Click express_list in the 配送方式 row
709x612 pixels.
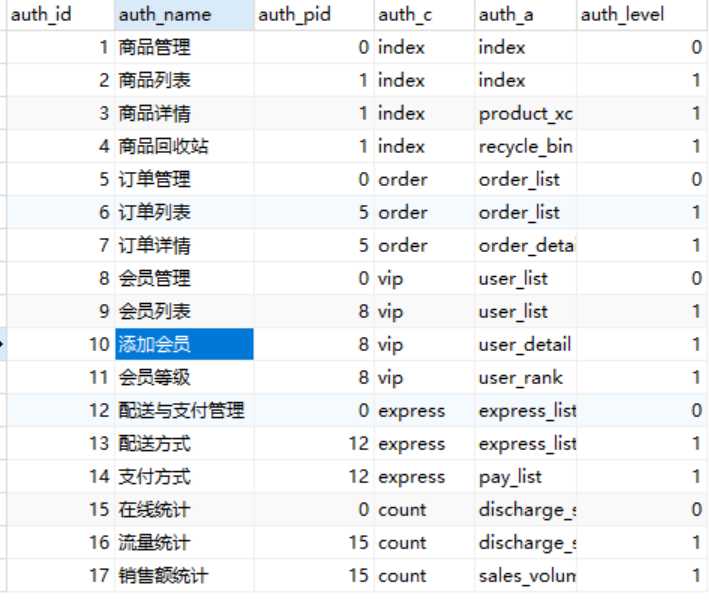pos(527,444)
